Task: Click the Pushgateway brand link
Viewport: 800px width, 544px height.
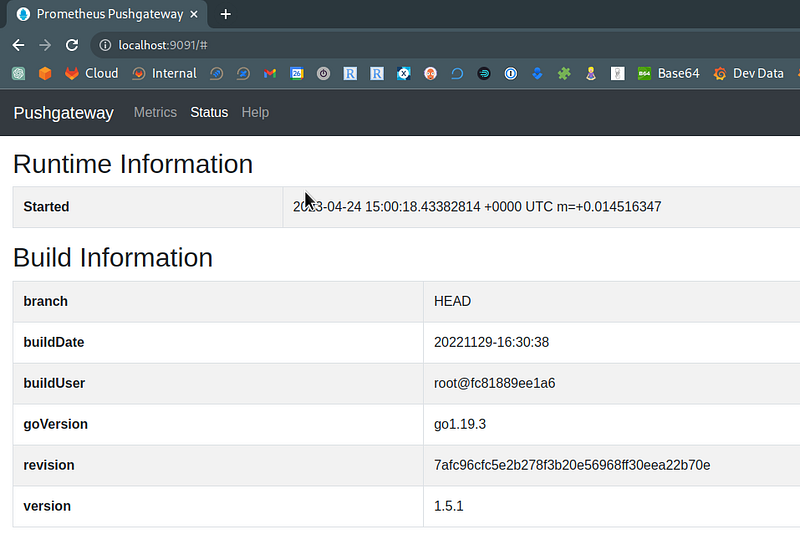Action: coord(63,113)
